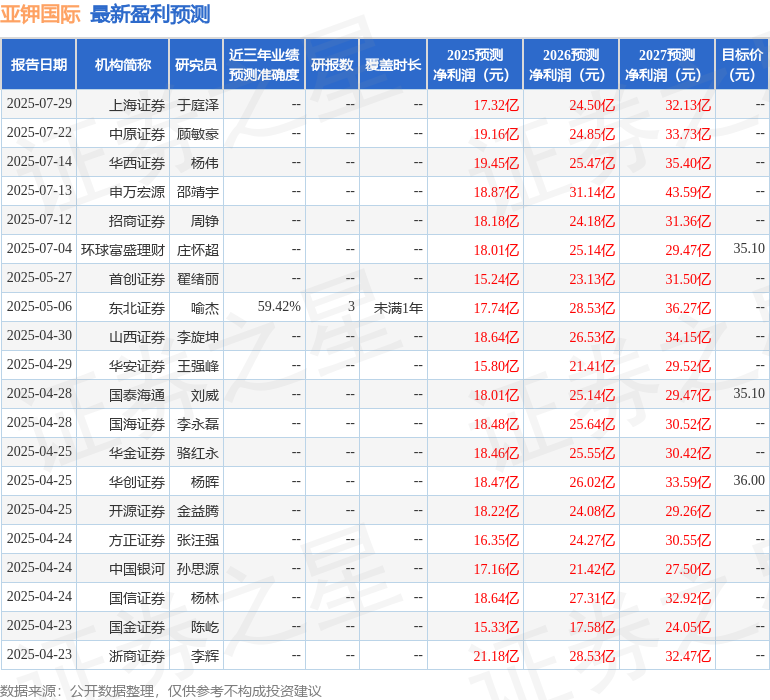The image size is (770, 700).
Task: Click the 2025-07-29 report date cell
Action: click(x=39, y=104)
